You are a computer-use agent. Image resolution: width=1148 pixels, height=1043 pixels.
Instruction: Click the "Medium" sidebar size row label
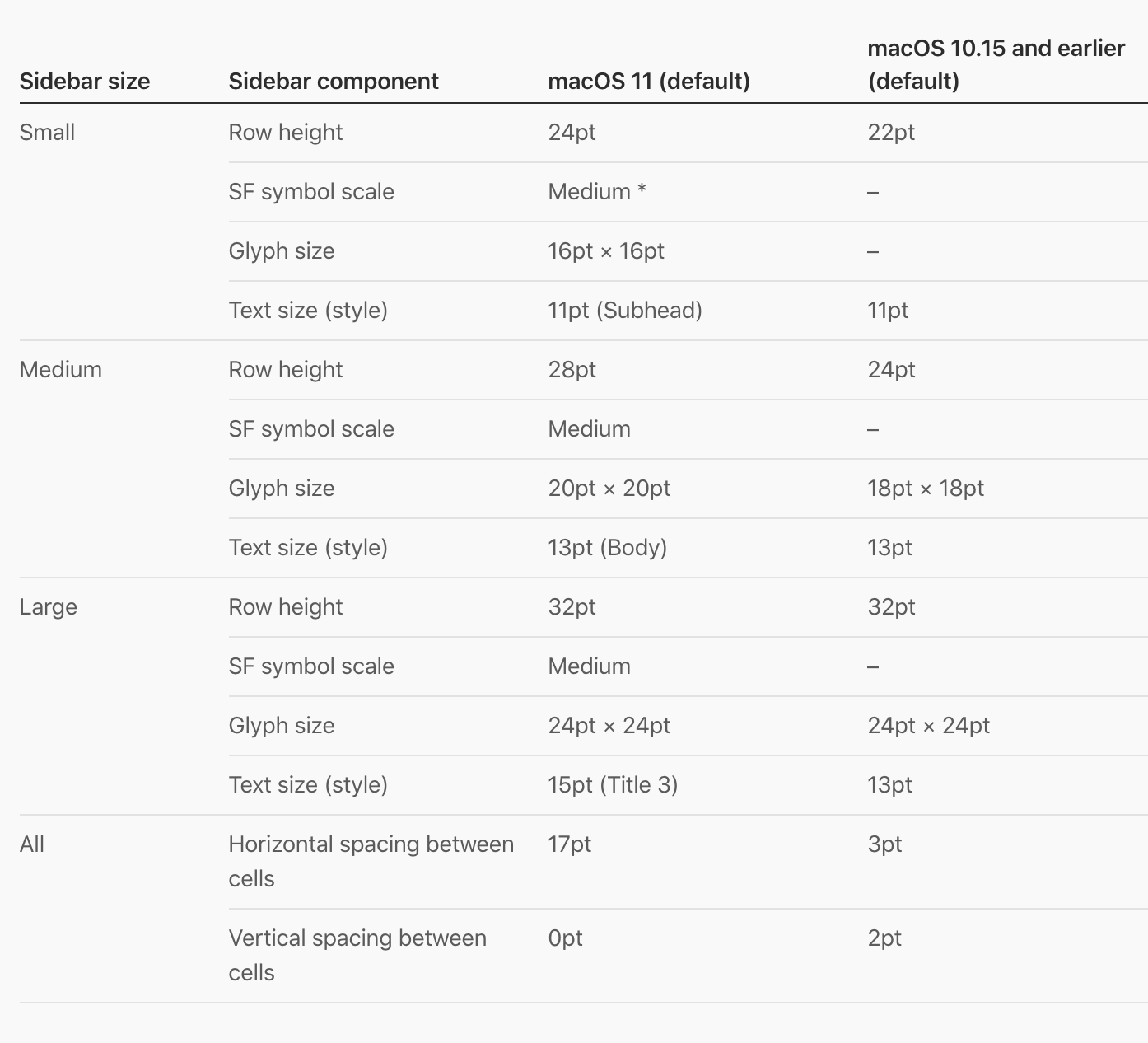61,369
